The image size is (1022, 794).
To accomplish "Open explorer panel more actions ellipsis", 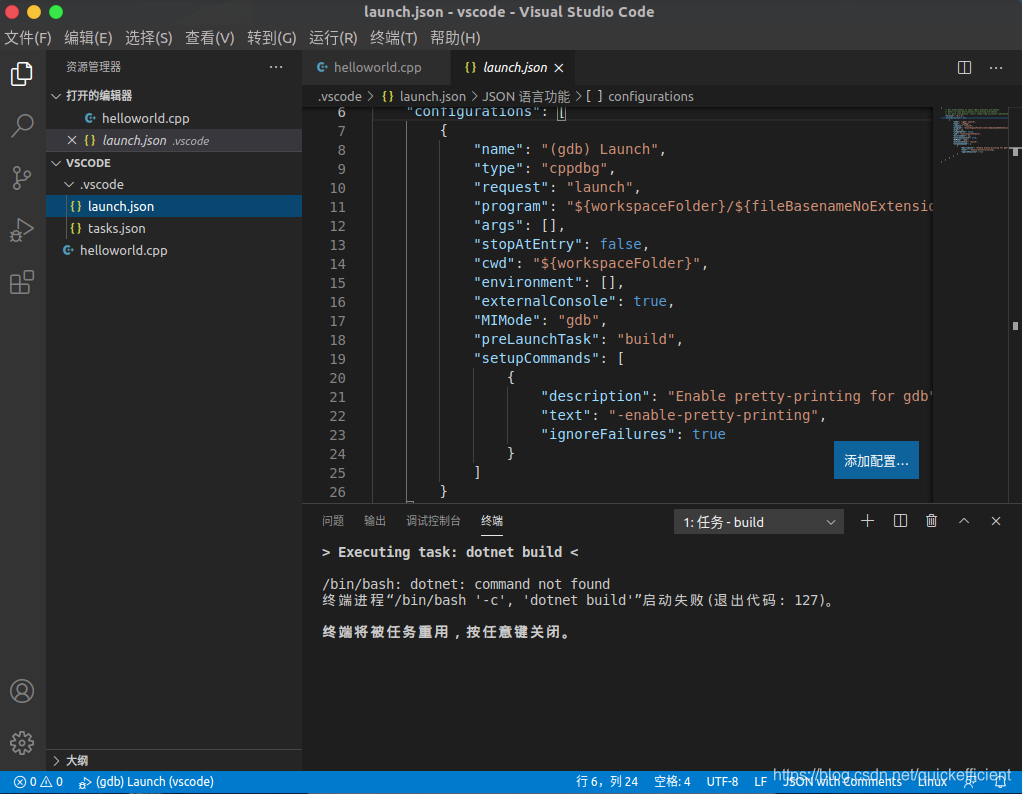I will tap(276, 66).
